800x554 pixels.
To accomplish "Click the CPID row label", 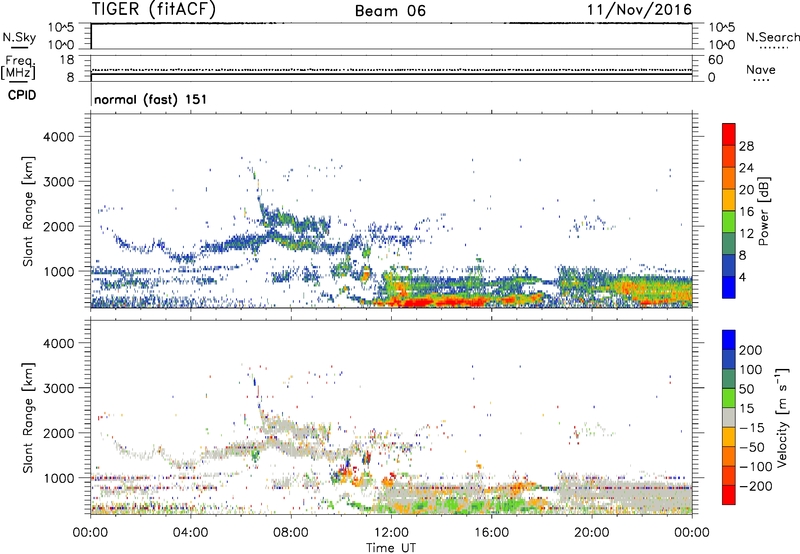I will [x=22, y=95].
